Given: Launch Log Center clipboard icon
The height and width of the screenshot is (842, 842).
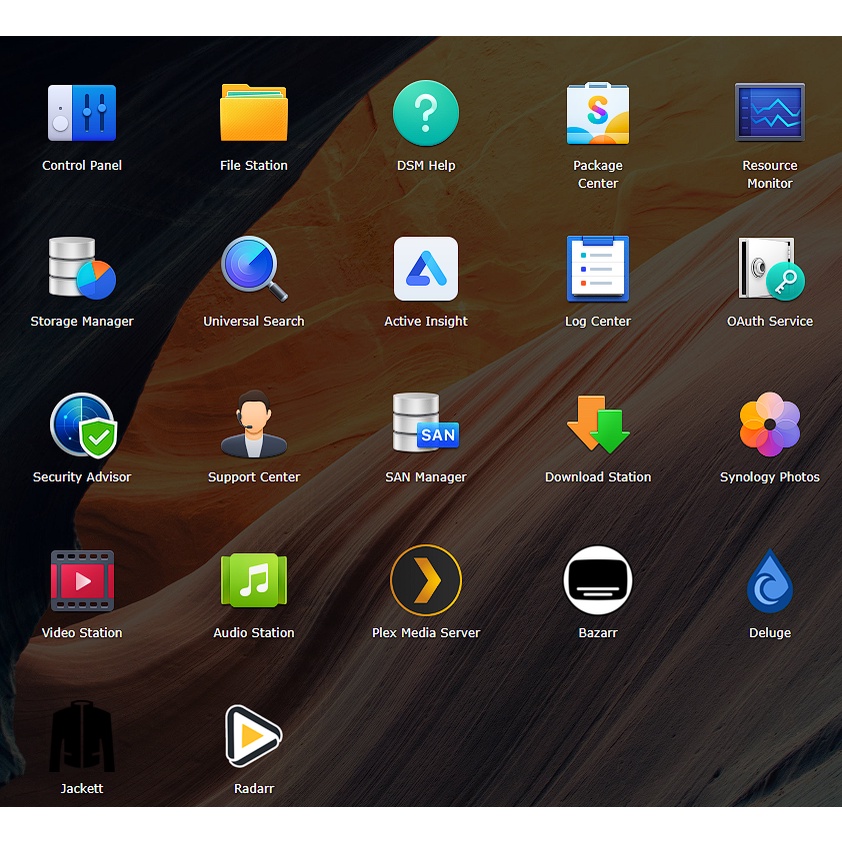Looking at the screenshot, I should pyautogui.click(x=598, y=268).
